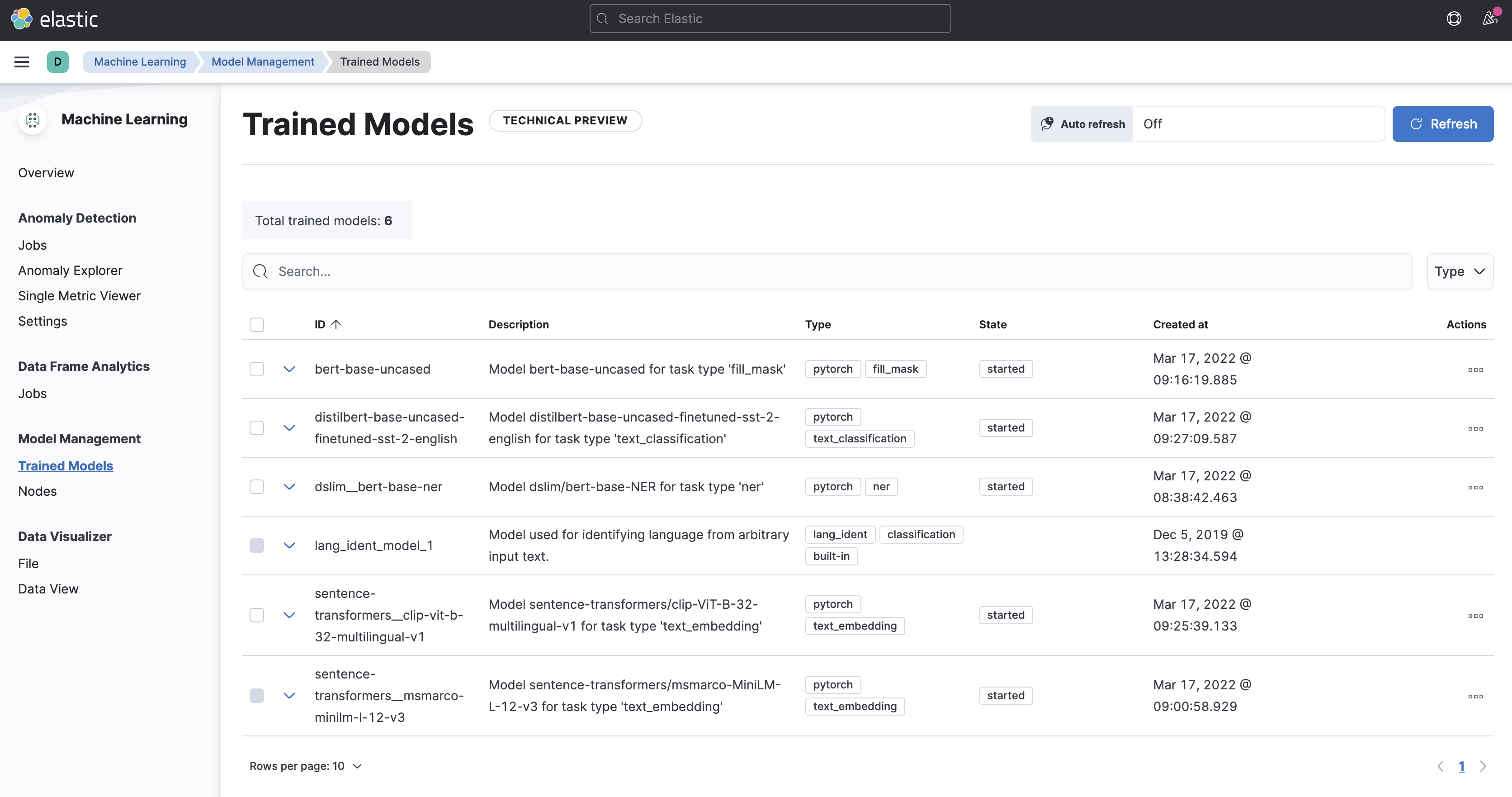The height and width of the screenshot is (797, 1512).
Task: Click the D space avatar
Action: click(x=57, y=62)
